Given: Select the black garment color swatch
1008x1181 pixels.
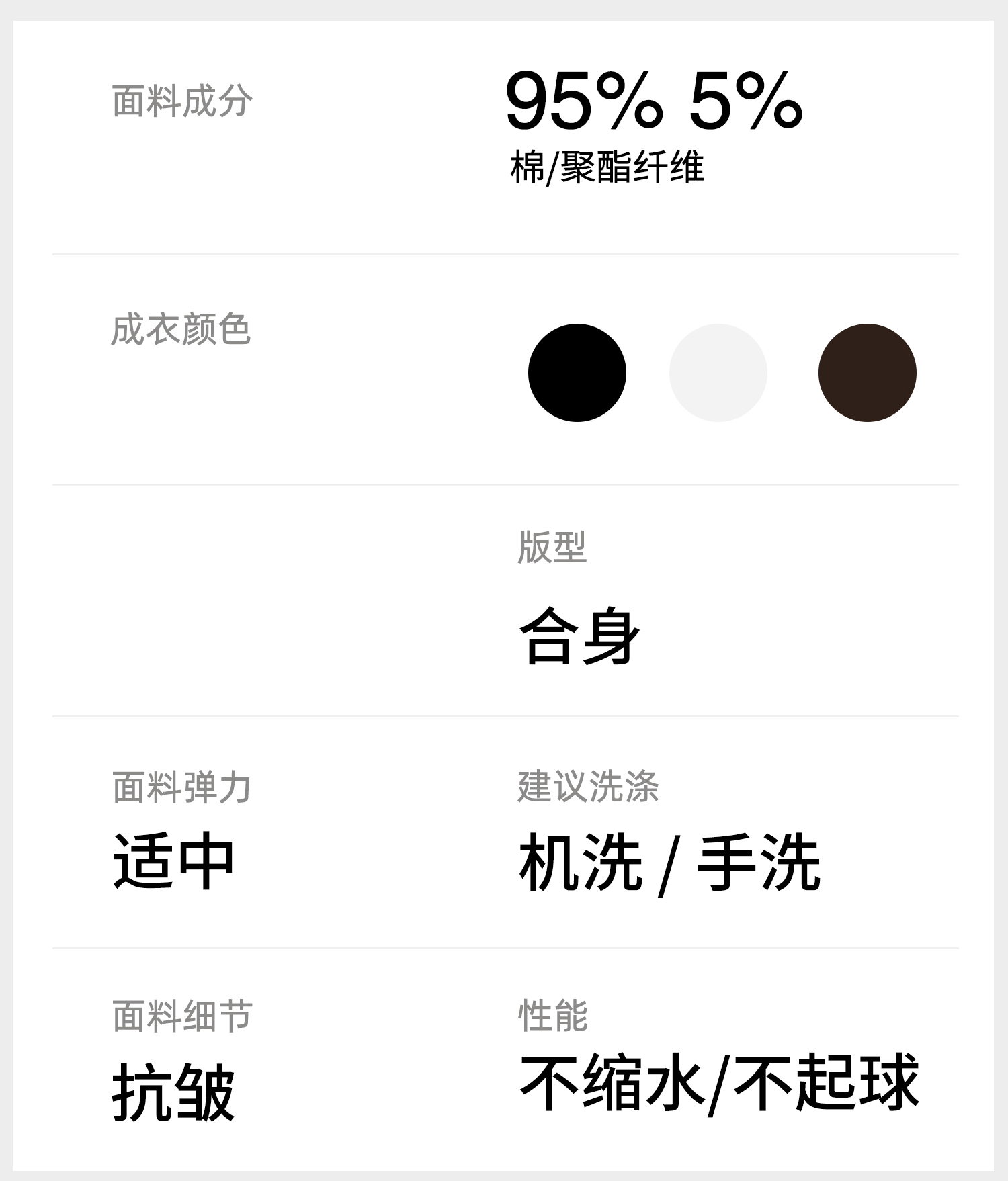Looking at the screenshot, I should [x=577, y=373].
